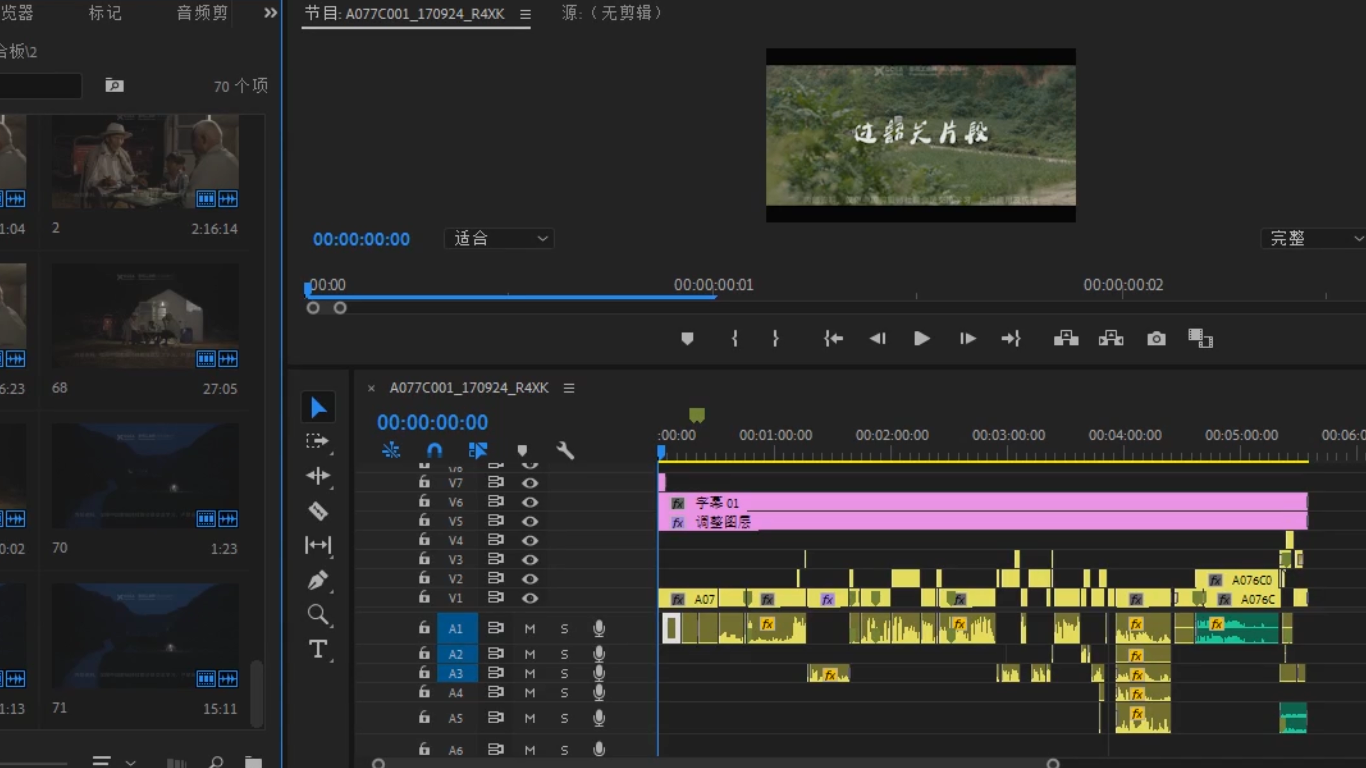Open the zoom level dropdown 适合
This screenshot has width=1366, height=768.
point(499,239)
